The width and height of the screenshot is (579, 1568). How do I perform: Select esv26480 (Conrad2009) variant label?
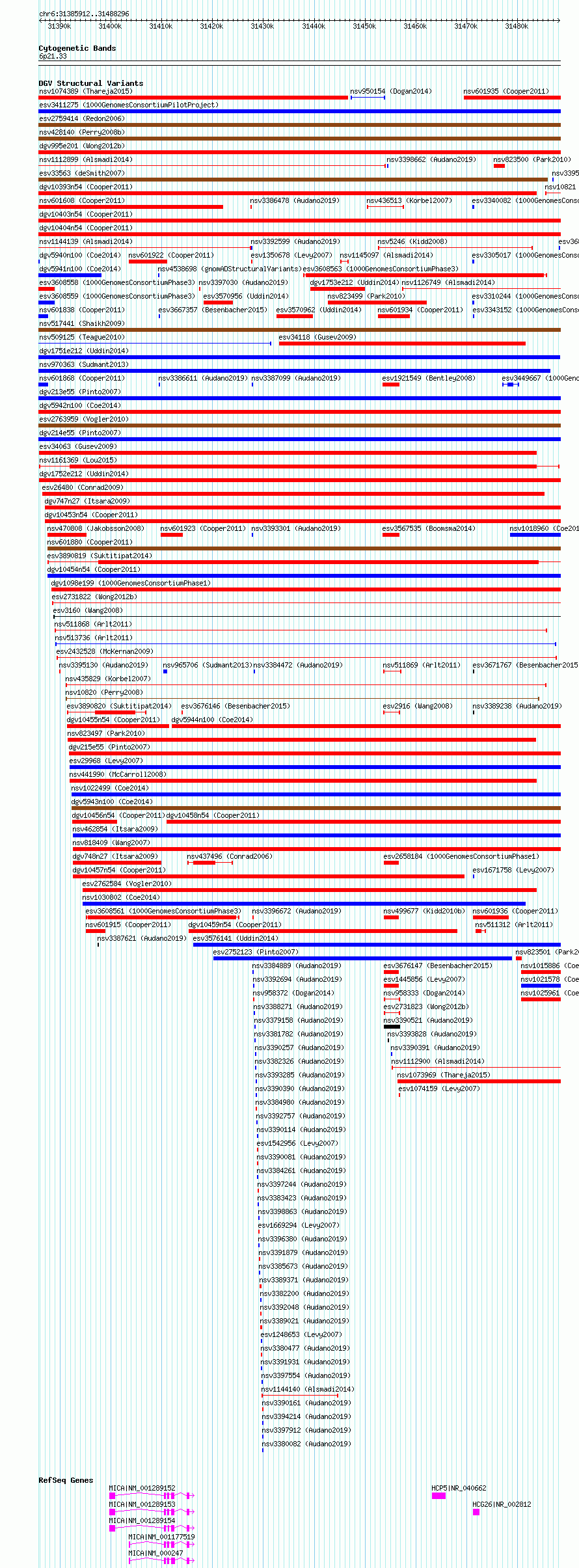[x=83, y=487]
